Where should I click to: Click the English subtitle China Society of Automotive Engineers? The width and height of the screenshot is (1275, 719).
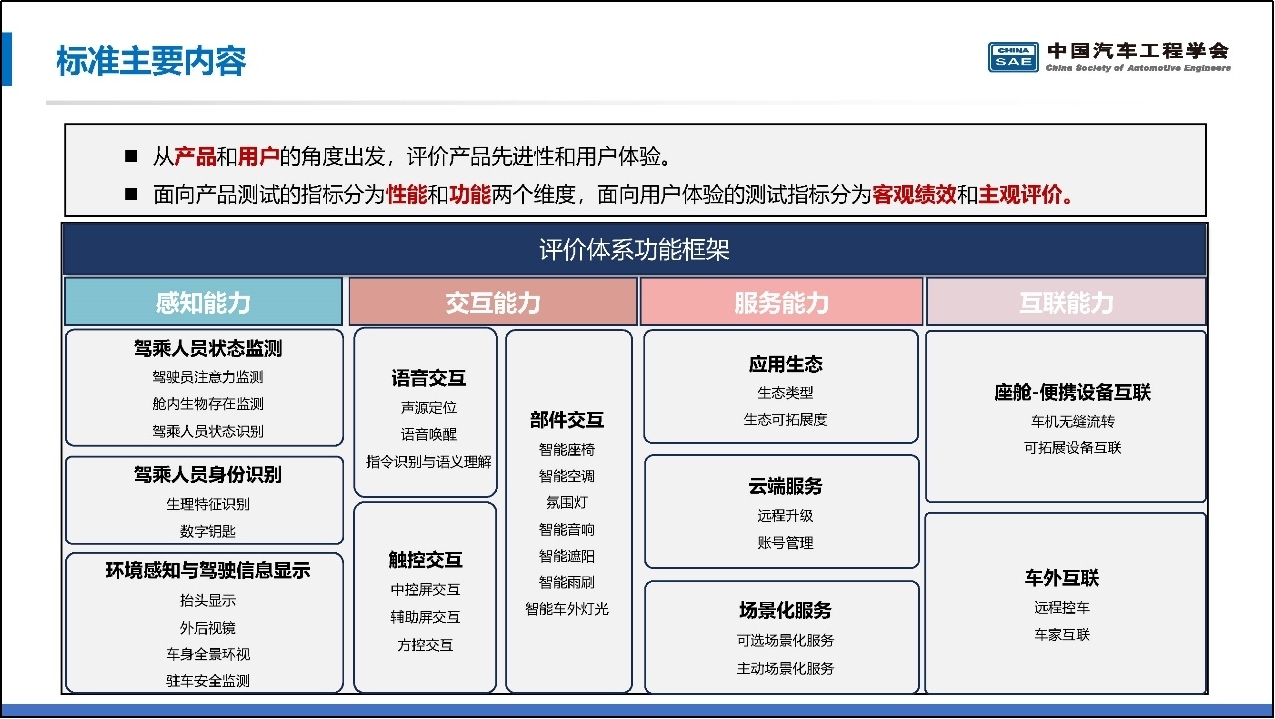point(1138,68)
